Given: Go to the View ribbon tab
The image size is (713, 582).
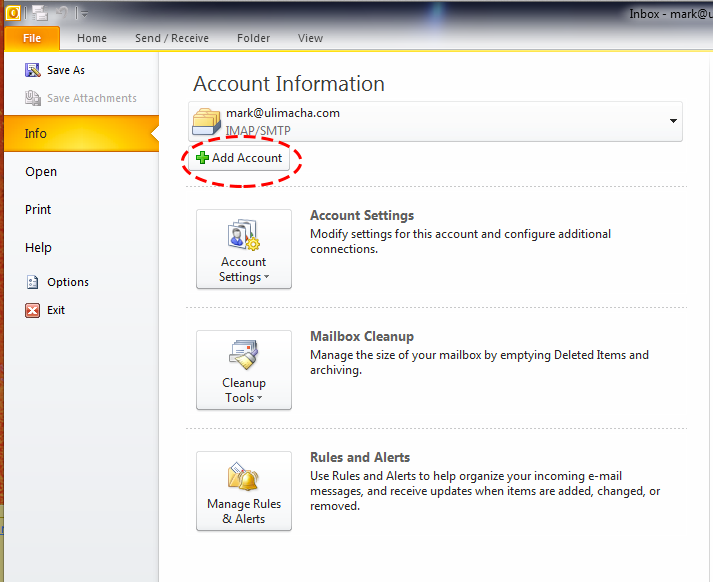Looking at the screenshot, I should 310,38.
